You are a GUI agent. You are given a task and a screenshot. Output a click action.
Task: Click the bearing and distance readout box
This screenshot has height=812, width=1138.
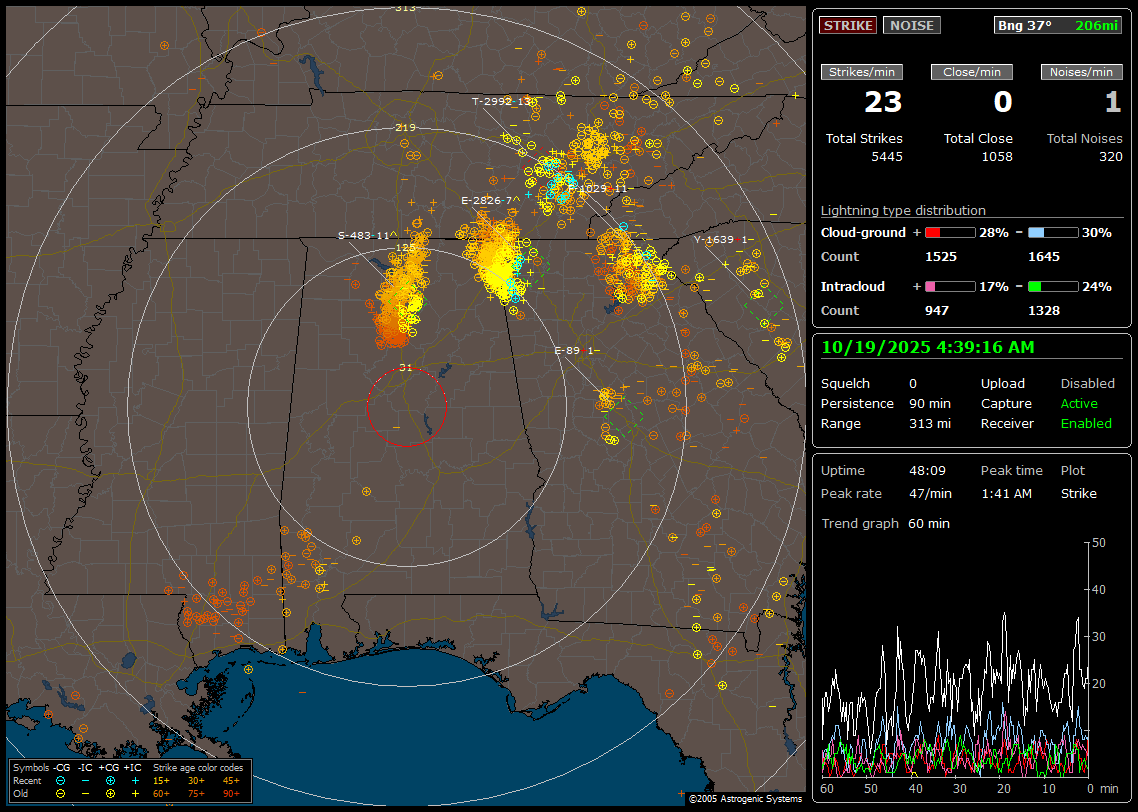1057,25
